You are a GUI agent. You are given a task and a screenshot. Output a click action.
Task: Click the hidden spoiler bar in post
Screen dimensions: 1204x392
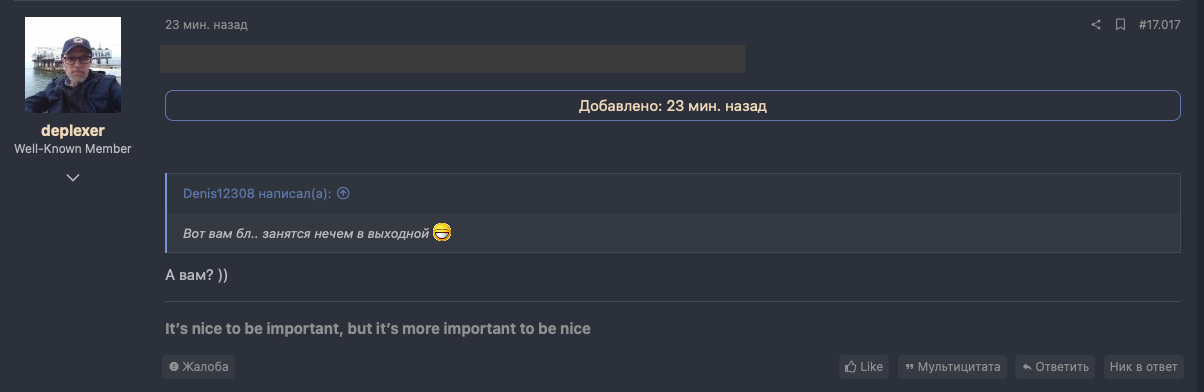[453, 58]
